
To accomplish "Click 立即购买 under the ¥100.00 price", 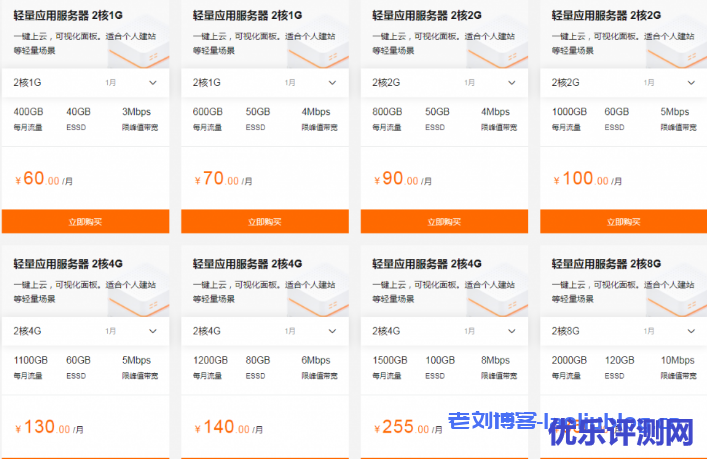I will (x=624, y=221).
